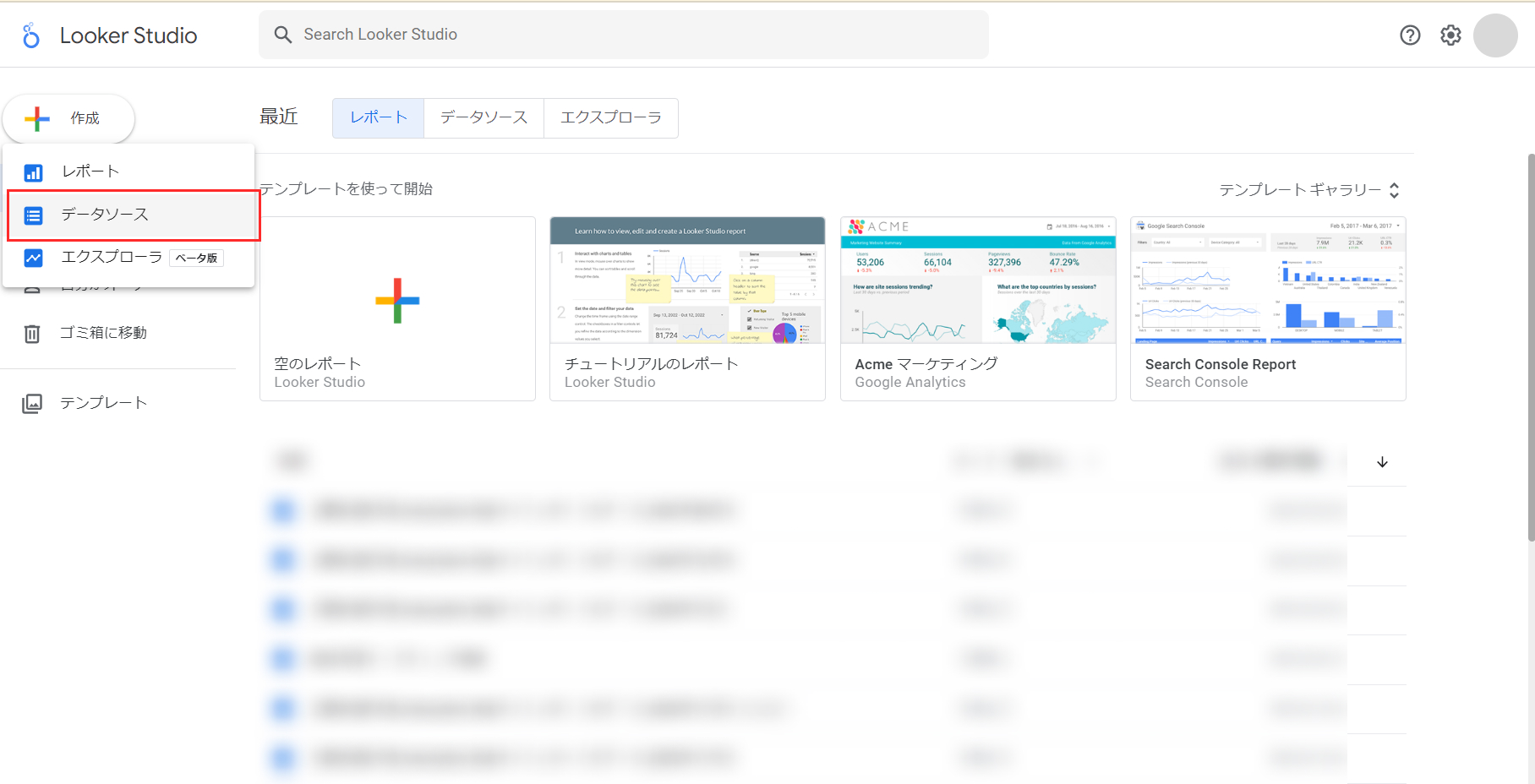Screen dimensions: 1535x784
Task: Open the Search Console Report template
Action: (x=1268, y=308)
